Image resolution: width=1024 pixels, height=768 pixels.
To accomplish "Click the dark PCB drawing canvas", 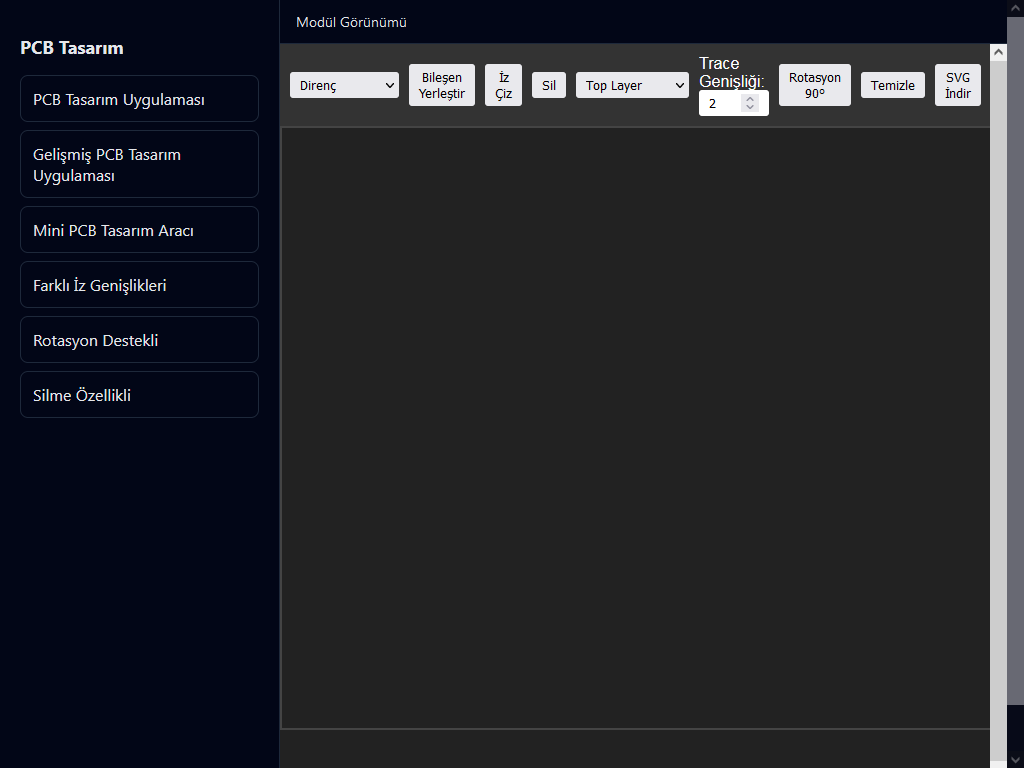I will (x=635, y=428).
